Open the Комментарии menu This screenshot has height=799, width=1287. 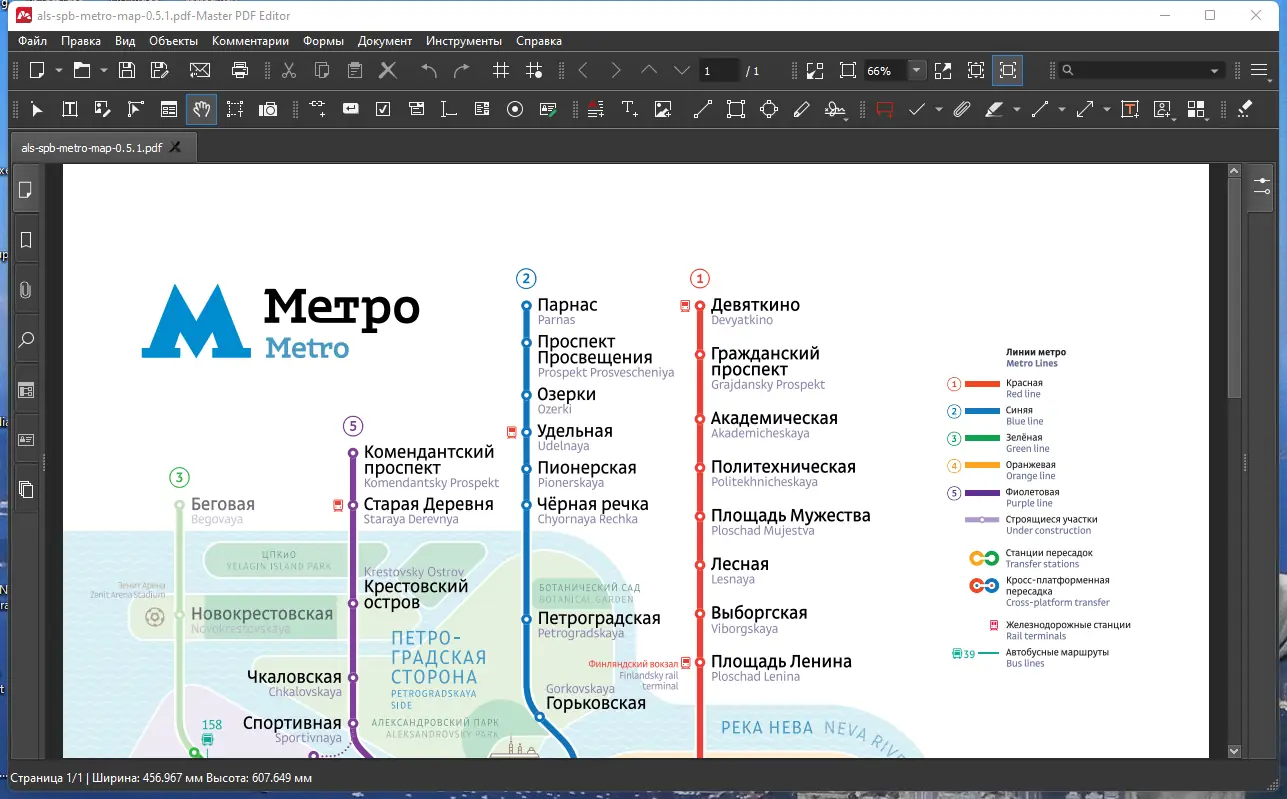click(250, 41)
